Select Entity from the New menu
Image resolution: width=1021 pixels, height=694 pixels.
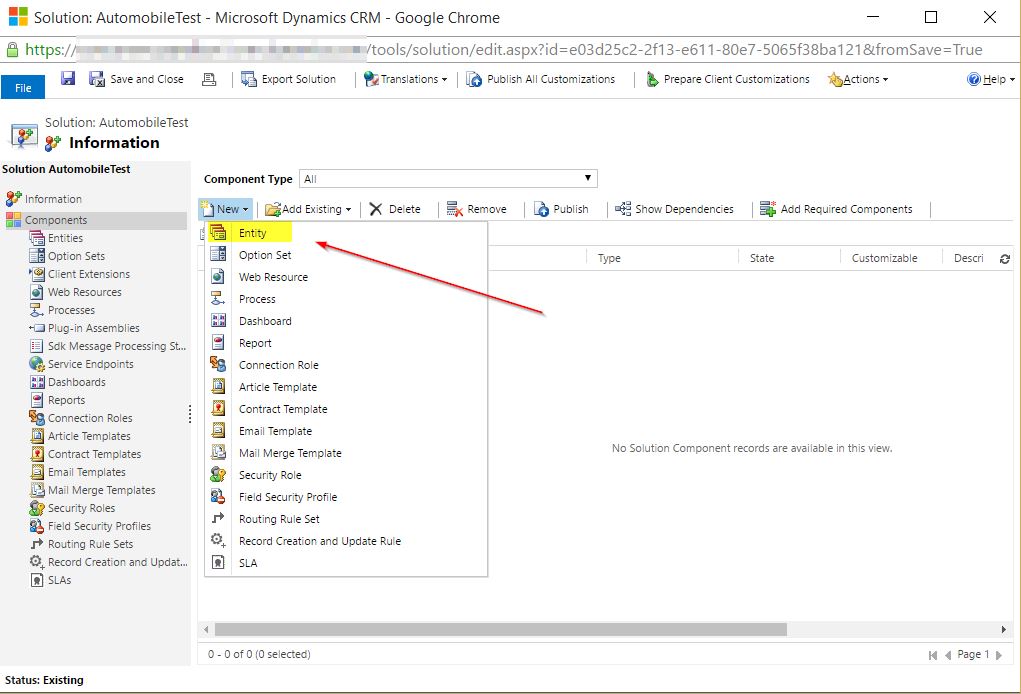(252, 233)
